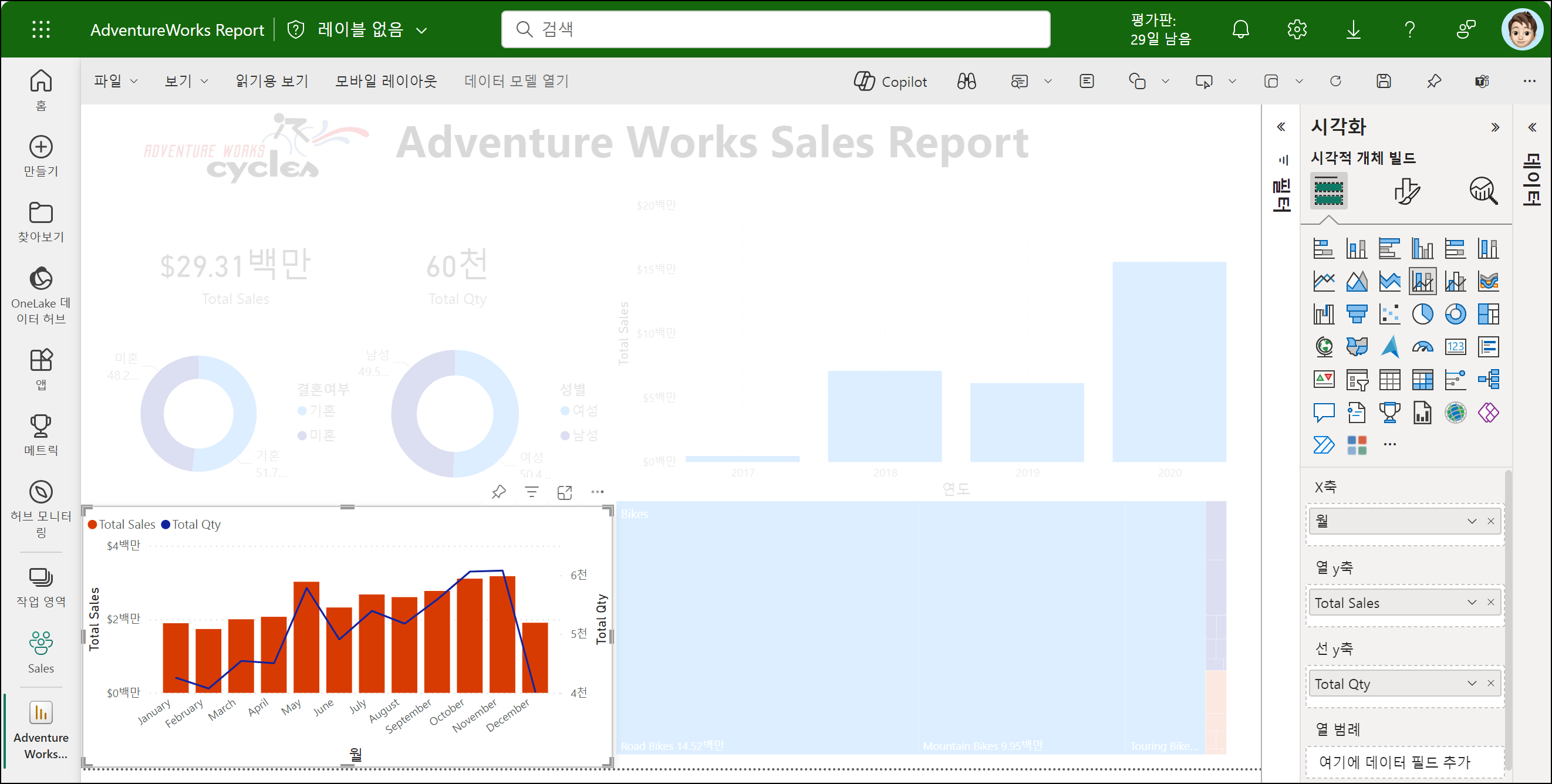Save the report using the disk icon
Image resolution: width=1552 pixels, height=784 pixels.
pyautogui.click(x=1384, y=82)
